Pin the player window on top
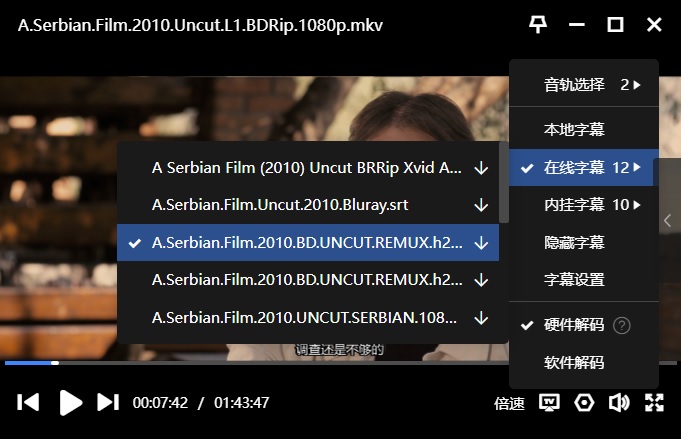 click(538, 25)
